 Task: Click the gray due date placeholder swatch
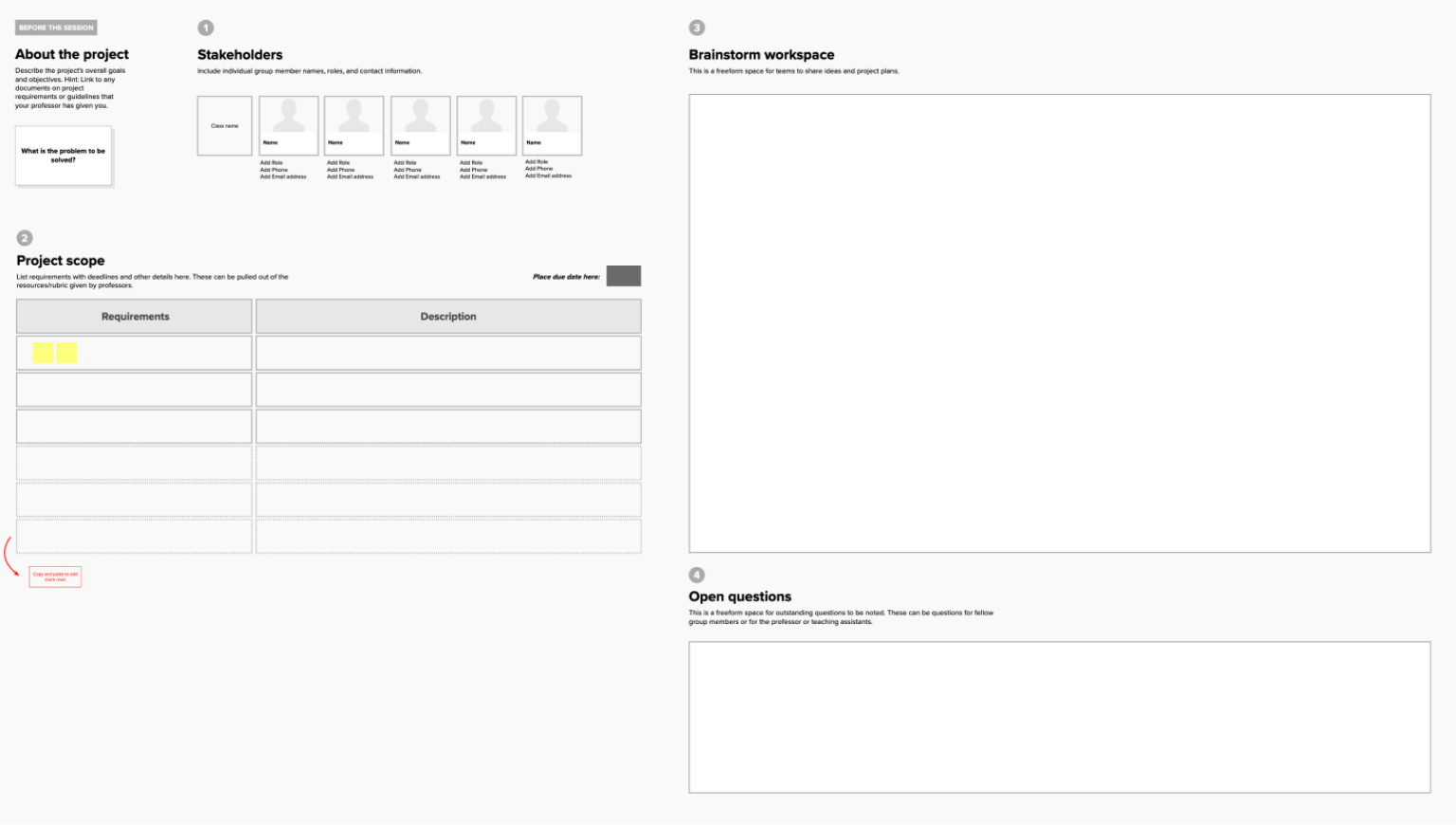point(624,276)
